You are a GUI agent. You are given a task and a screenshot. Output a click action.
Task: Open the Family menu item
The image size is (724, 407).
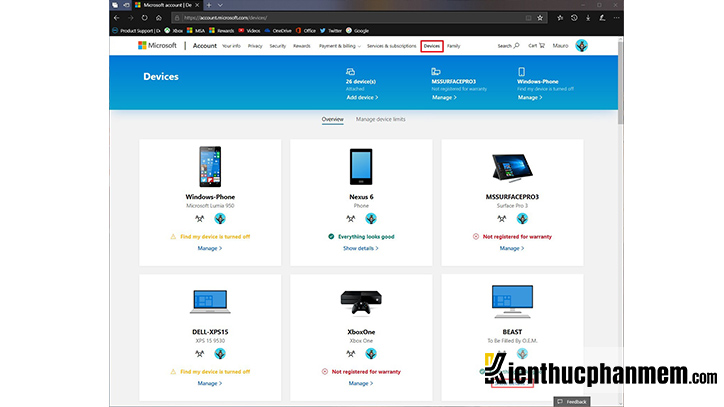pyautogui.click(x=453, y=46)
